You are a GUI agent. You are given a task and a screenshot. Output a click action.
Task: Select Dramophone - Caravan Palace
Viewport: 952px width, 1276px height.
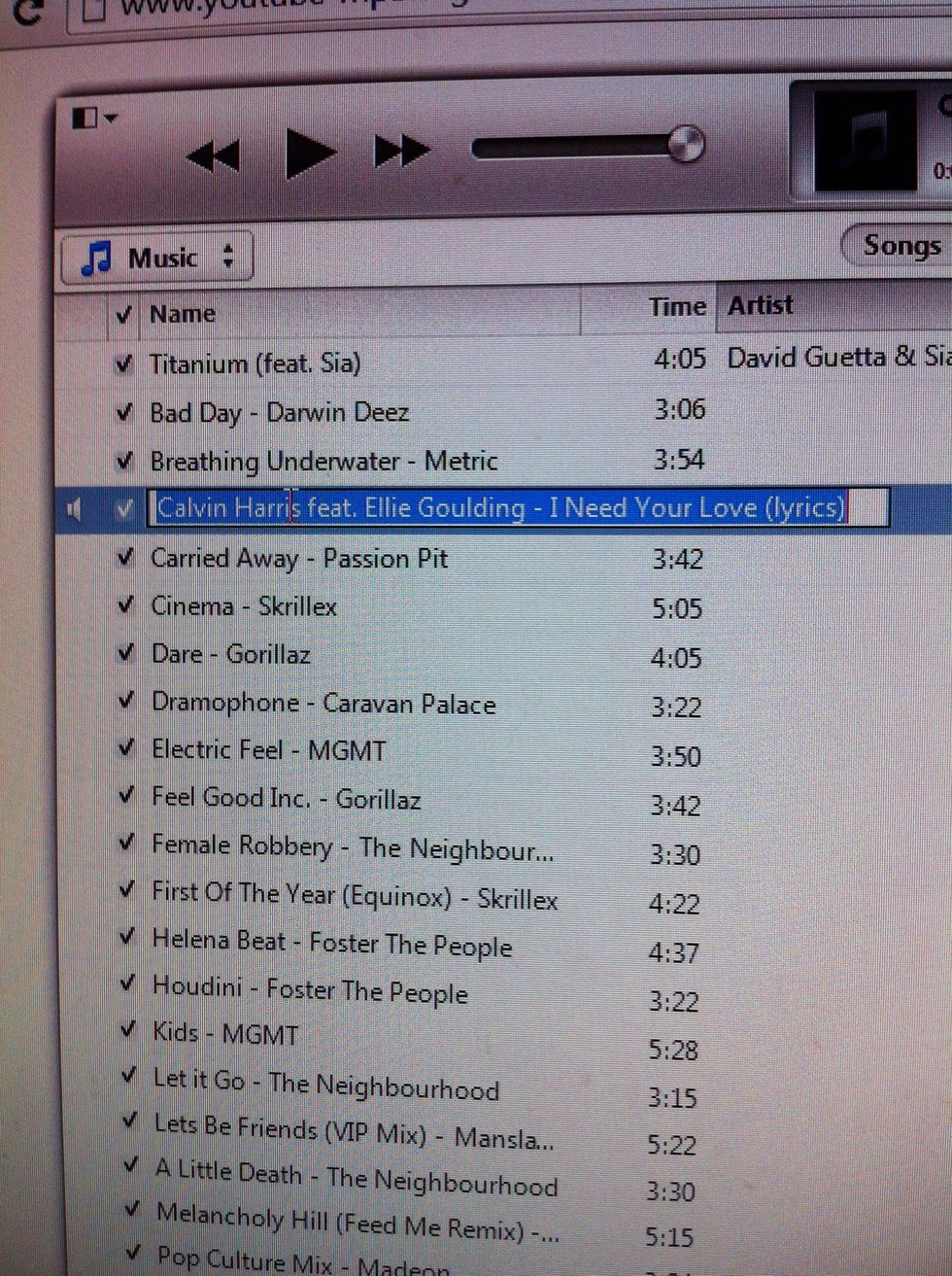click(x=323, y=703)
